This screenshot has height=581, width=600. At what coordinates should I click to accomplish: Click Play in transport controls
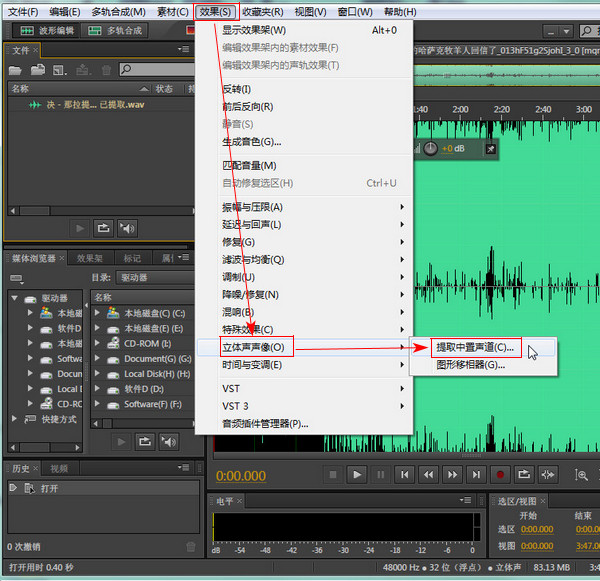pos(357,475)
